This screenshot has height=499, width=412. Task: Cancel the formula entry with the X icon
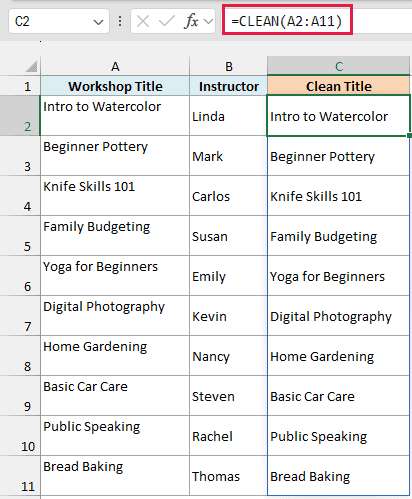pyautogui.click(x=143, y=21)
